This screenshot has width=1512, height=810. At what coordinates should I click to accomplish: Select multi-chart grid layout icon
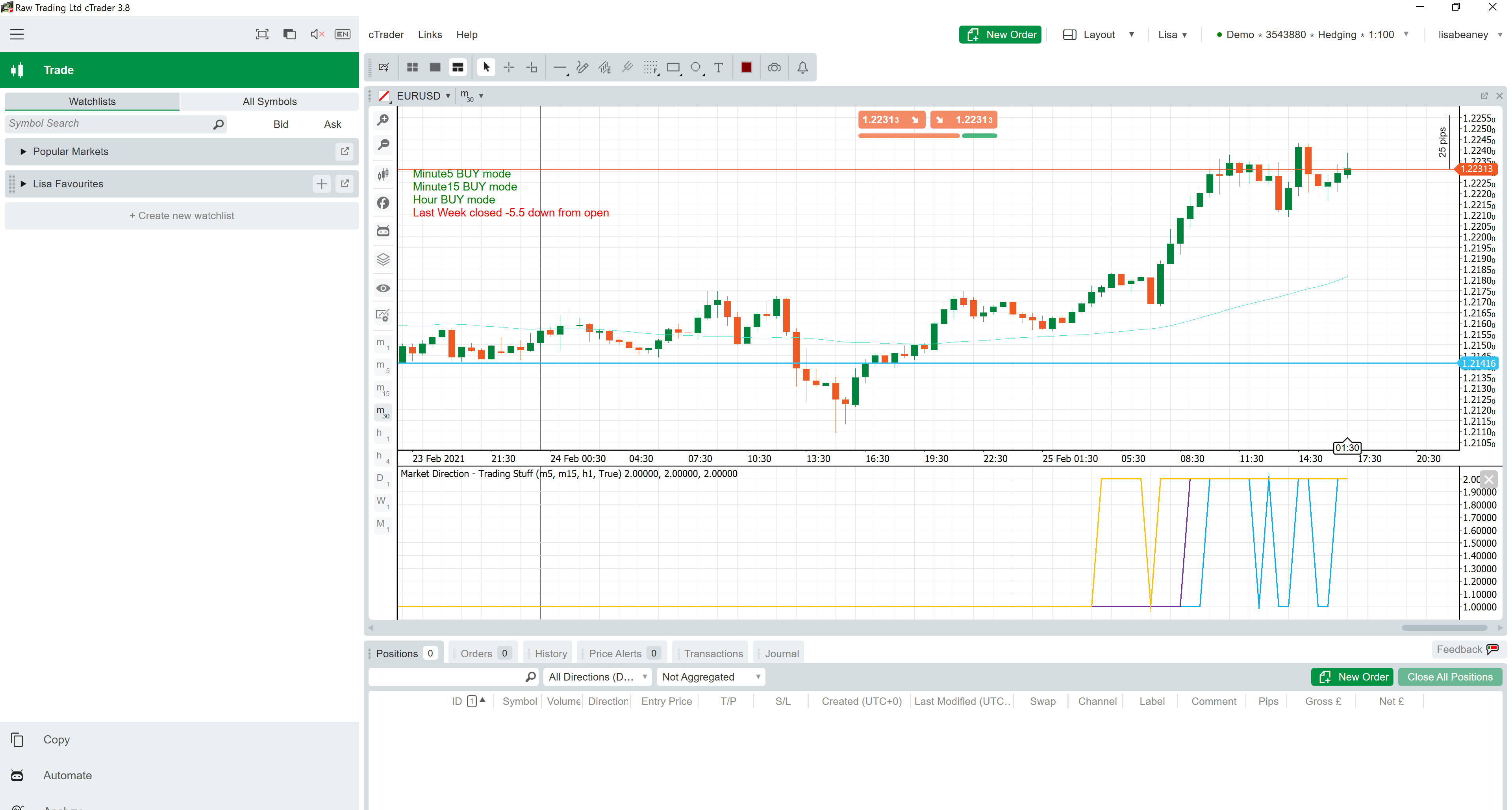pyautogui.click(x=413, y=67)
